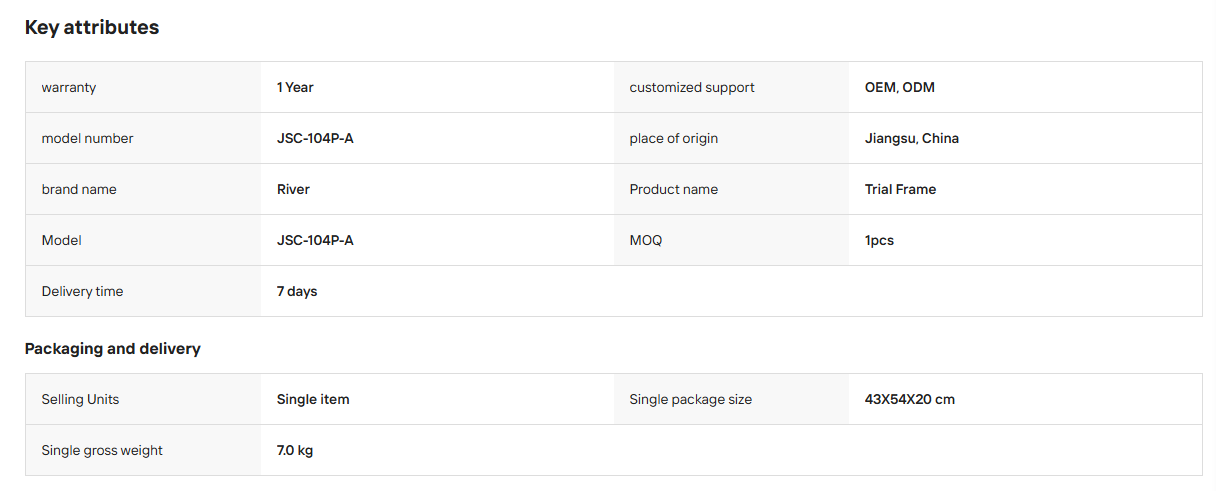Click the Delivery time 7 days value
Viewport: 1216px width, 491px height.
pos(297,291)
